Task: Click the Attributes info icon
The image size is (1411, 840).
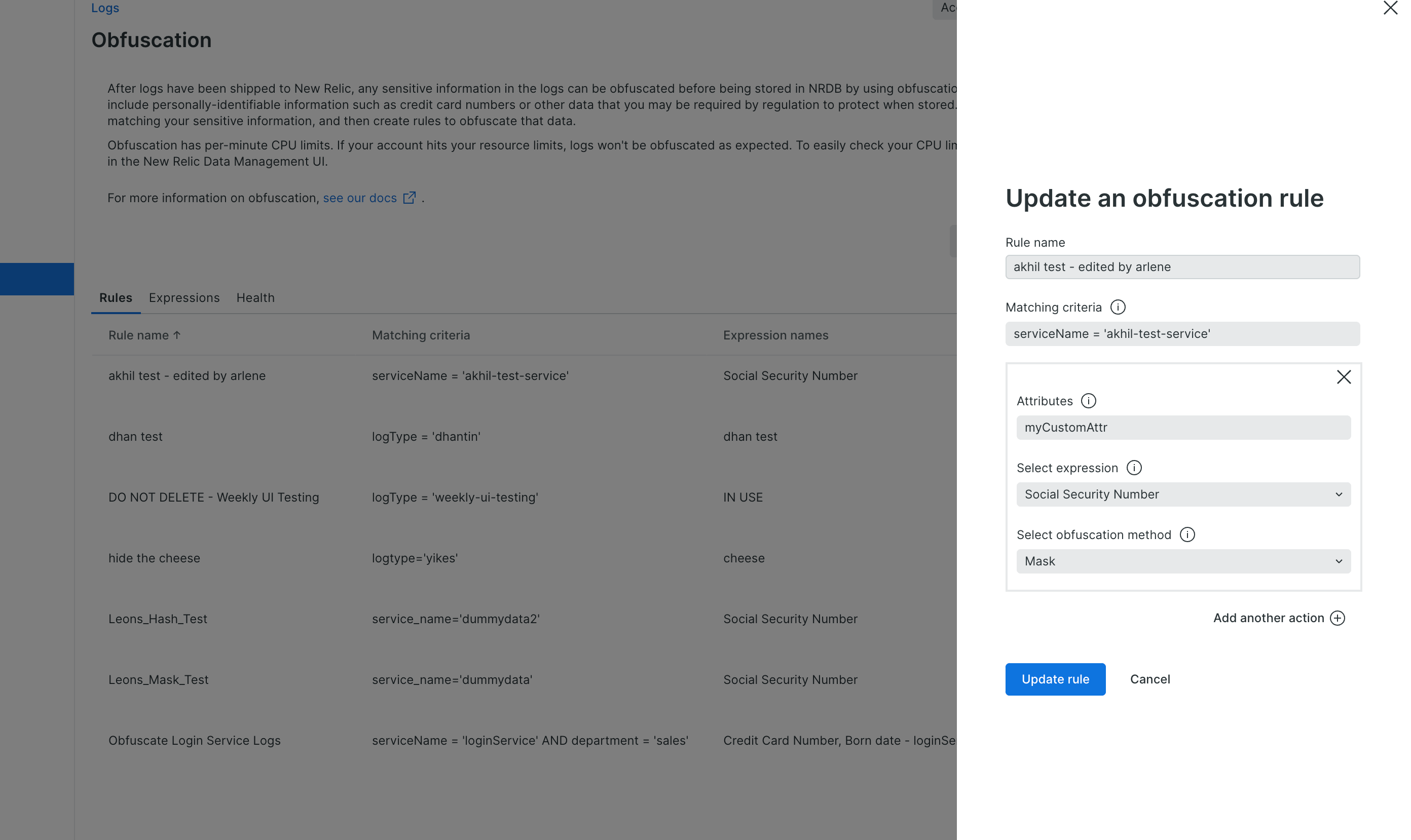Action: 1088,401
